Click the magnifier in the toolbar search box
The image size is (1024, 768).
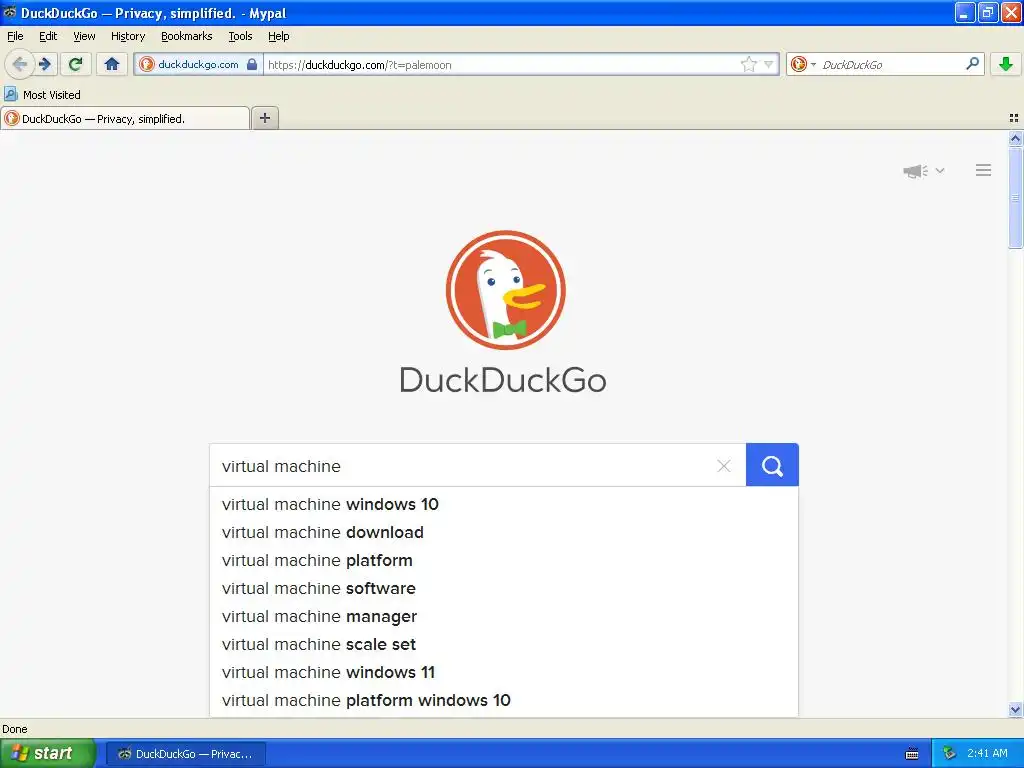(x=972, y=63)
